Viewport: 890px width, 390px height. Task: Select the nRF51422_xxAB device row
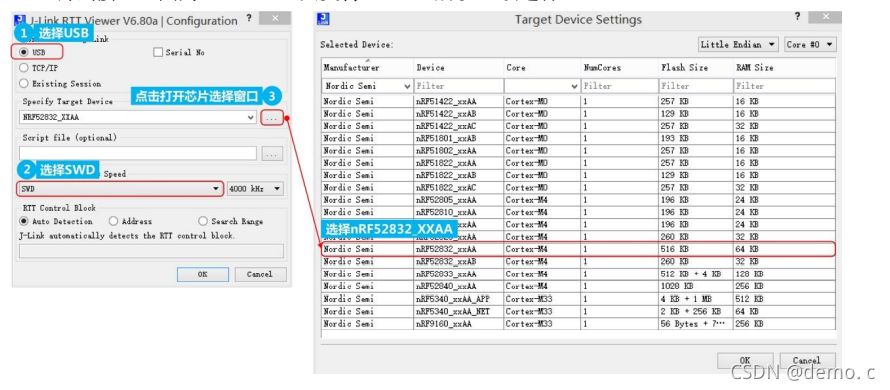[x=578, y=114]
